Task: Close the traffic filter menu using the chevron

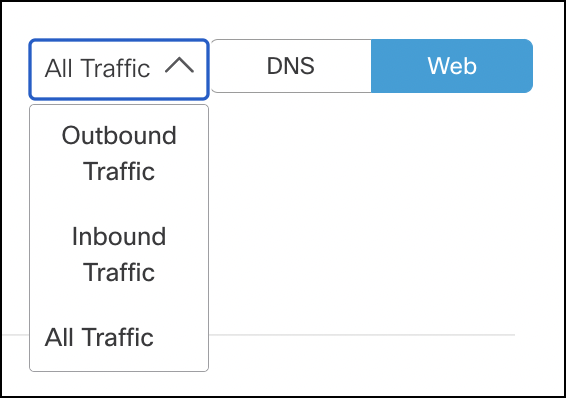Action: pos(179,66)
